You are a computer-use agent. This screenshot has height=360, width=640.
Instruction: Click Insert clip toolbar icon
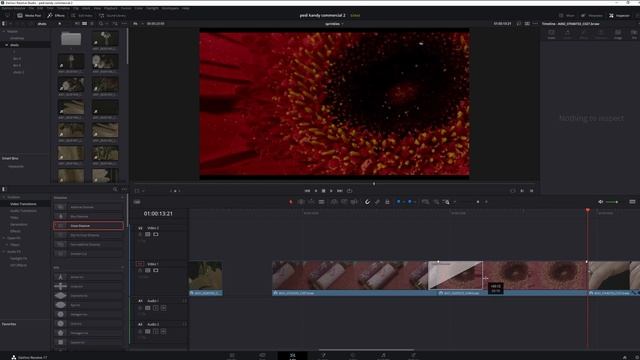[x=334, y=202]
